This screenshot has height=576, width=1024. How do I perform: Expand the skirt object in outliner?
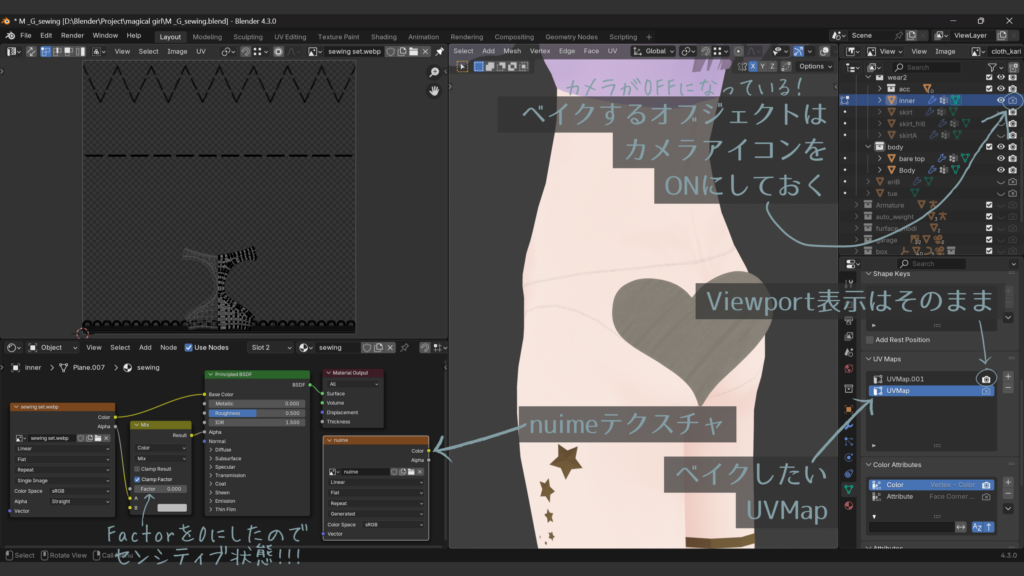pos(880,112)
